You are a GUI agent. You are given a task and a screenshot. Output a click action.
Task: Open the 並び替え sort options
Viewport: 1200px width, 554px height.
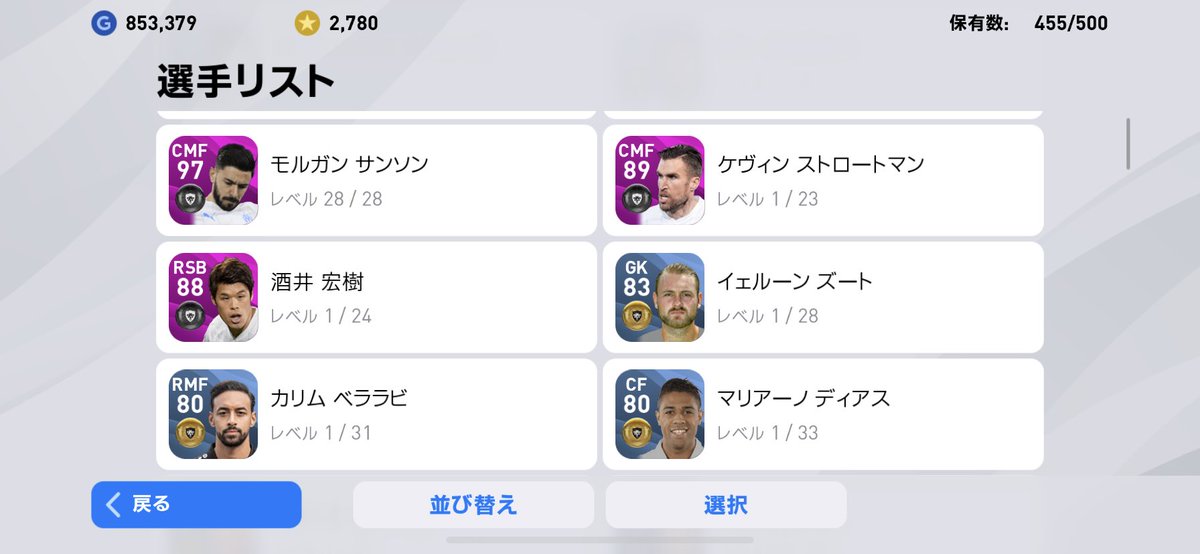click(x=473, y=505)
